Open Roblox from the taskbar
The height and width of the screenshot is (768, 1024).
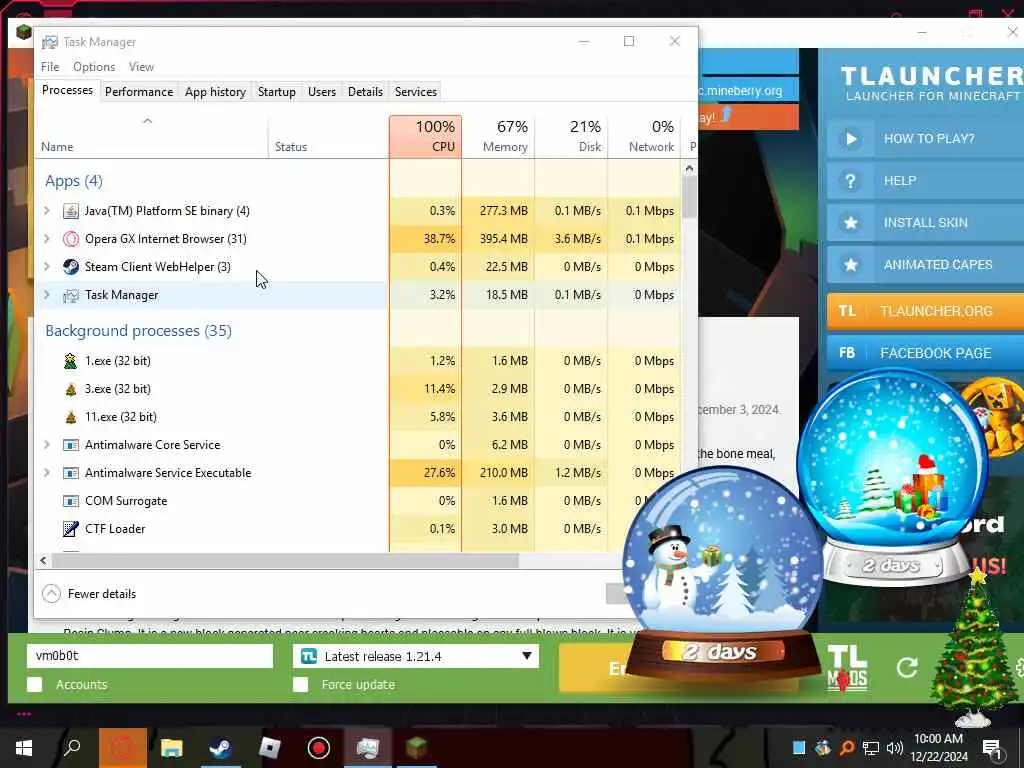tap(269, 748)
